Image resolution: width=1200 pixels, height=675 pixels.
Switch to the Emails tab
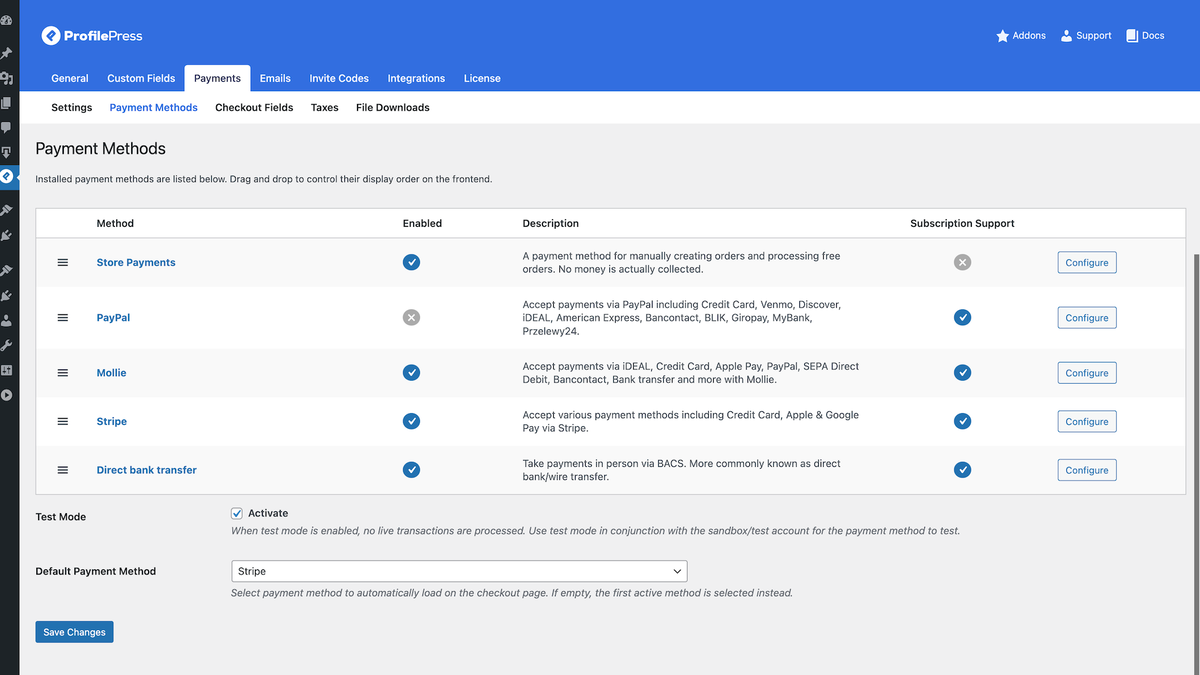point(275,78)
